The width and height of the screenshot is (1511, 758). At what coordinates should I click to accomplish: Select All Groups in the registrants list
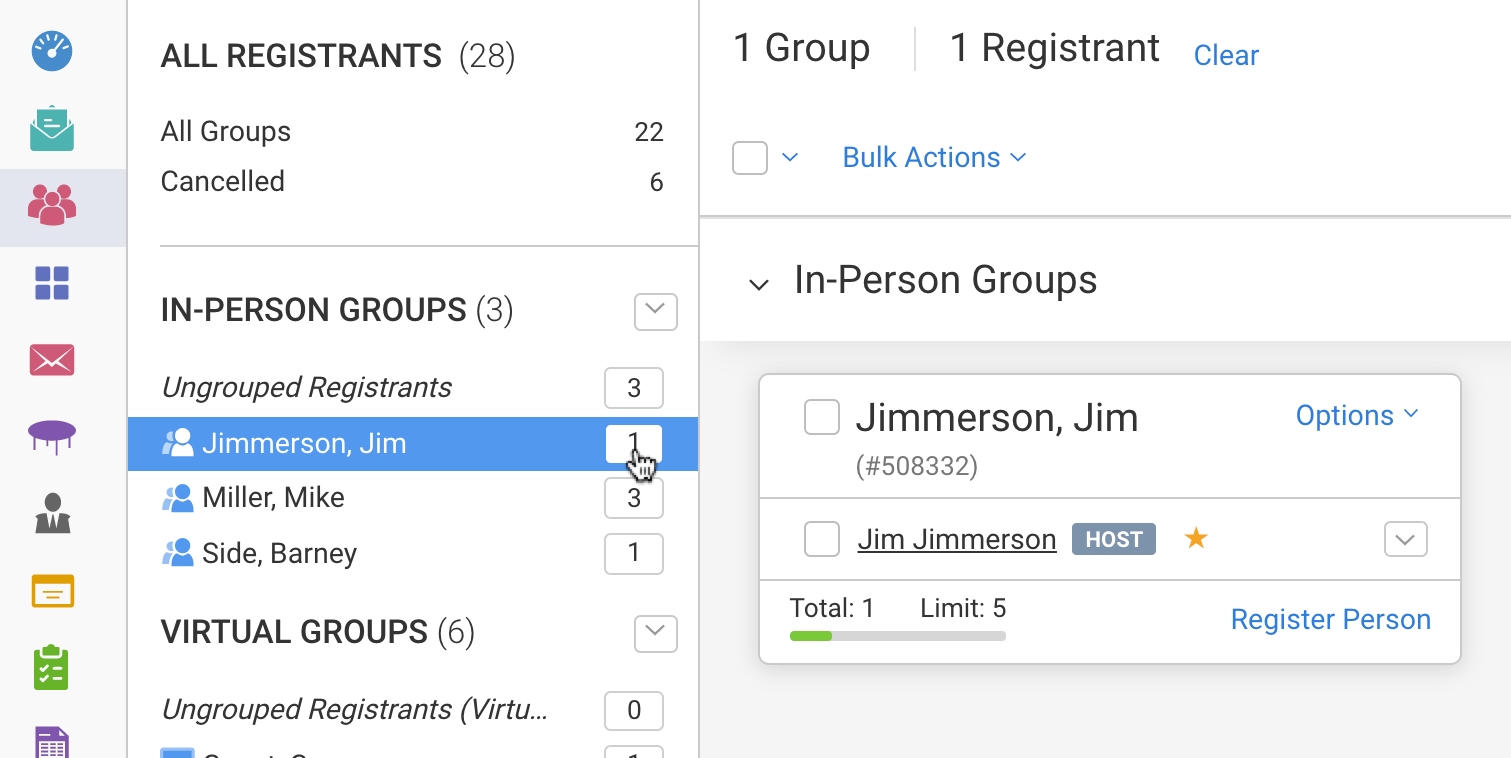[226, 132]
